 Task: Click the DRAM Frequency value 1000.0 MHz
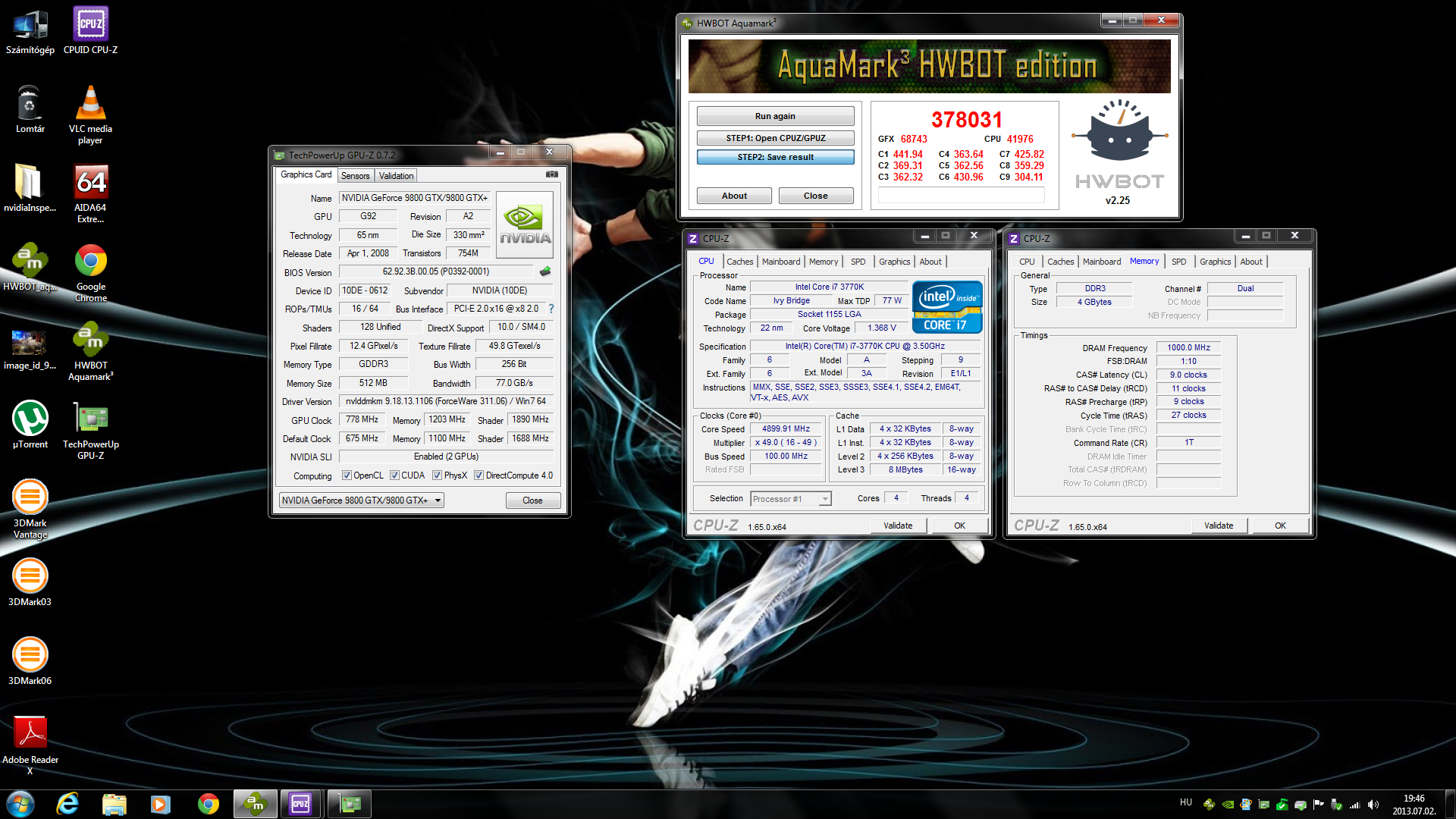(1188, 347)
